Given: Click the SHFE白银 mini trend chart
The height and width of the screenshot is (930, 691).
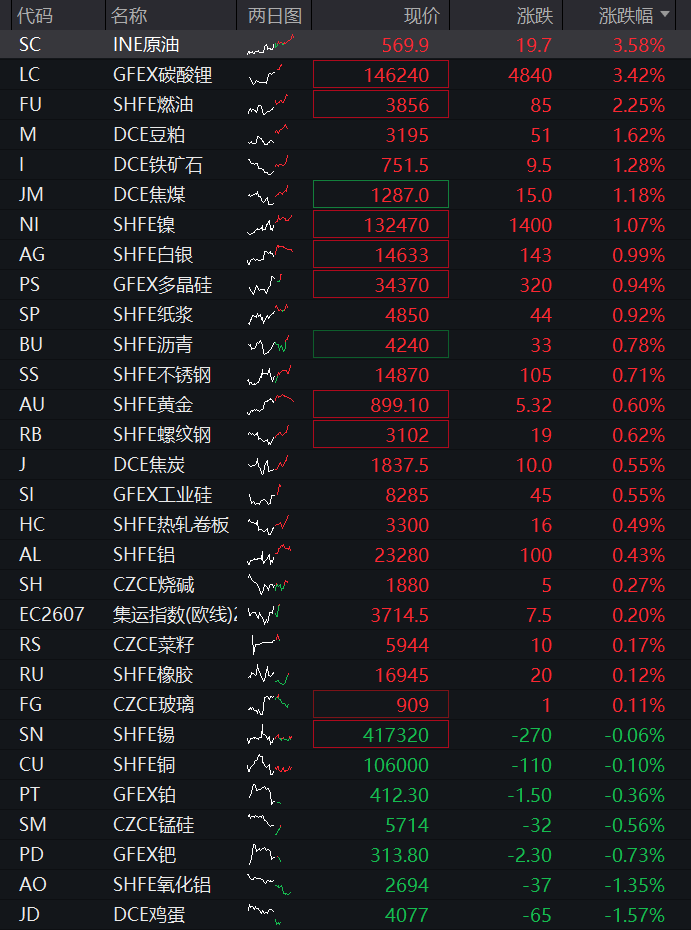Looking at the screenshot, I should pyautogui.click(x=270, y=255).
